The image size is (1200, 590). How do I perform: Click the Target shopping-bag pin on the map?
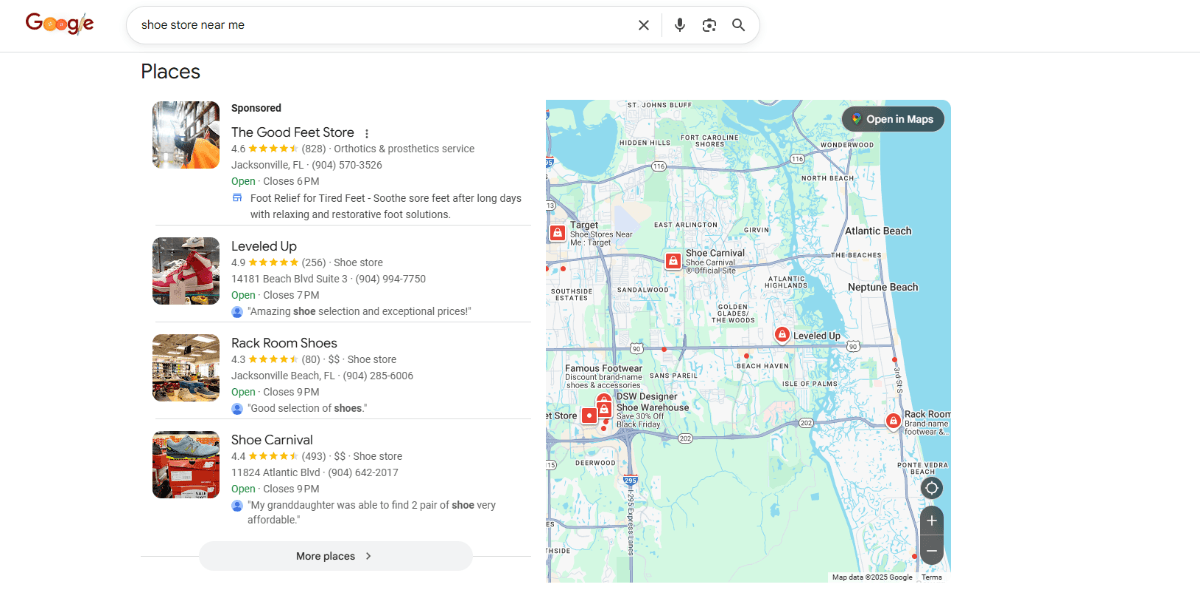pyautogui.click(x=557, y=232)
